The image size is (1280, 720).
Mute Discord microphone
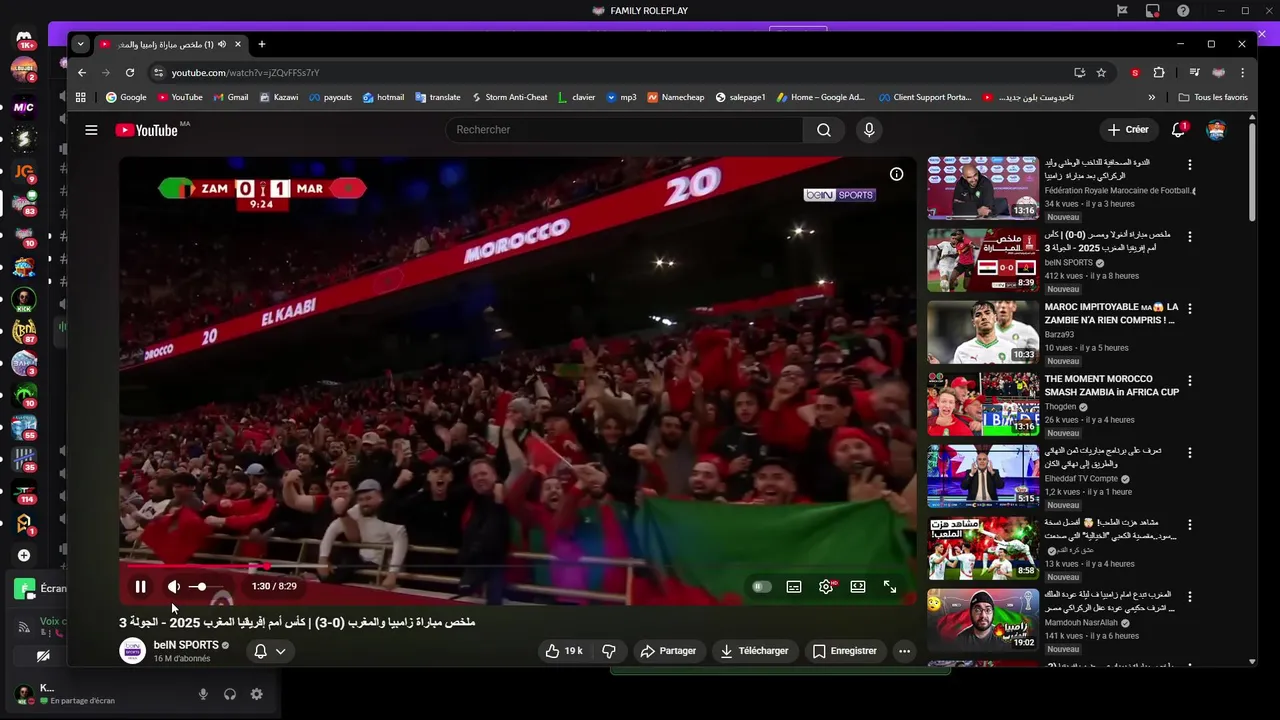pos(203,694)
